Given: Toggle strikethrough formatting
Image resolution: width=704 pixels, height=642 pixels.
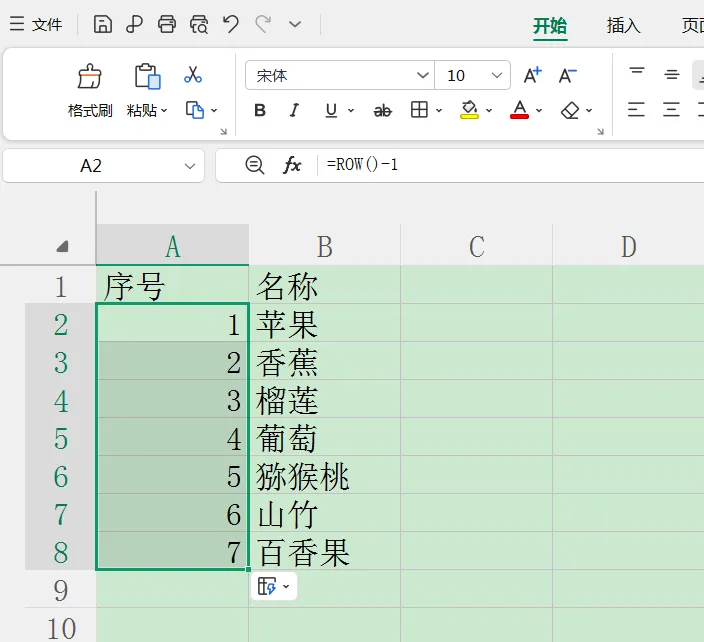Looking at the screenshot, I should (383, 110).
